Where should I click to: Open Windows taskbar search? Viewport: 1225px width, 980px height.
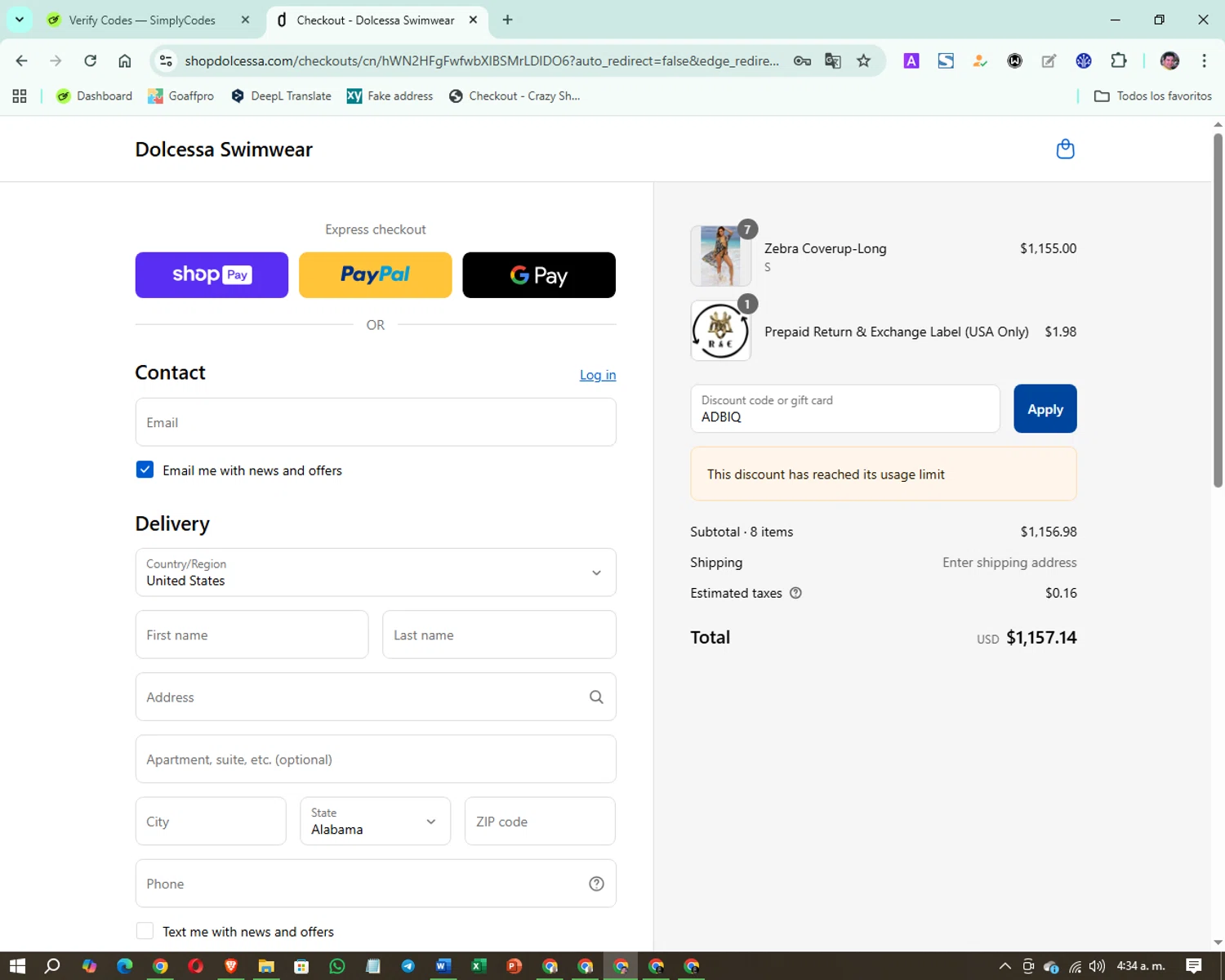pos(52,966)
